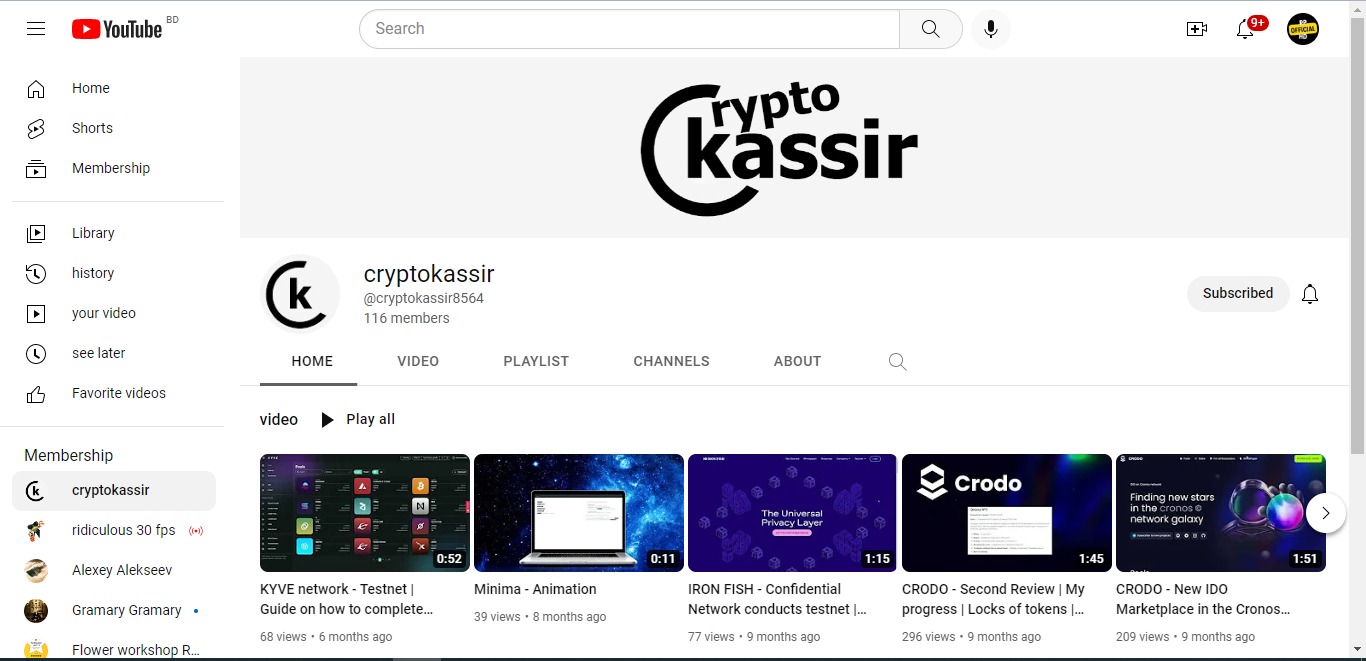The image size is (1366, 661).
Task: Toggle channel notification bell beside Subscribed
Action: click(x=1310, y=294)
